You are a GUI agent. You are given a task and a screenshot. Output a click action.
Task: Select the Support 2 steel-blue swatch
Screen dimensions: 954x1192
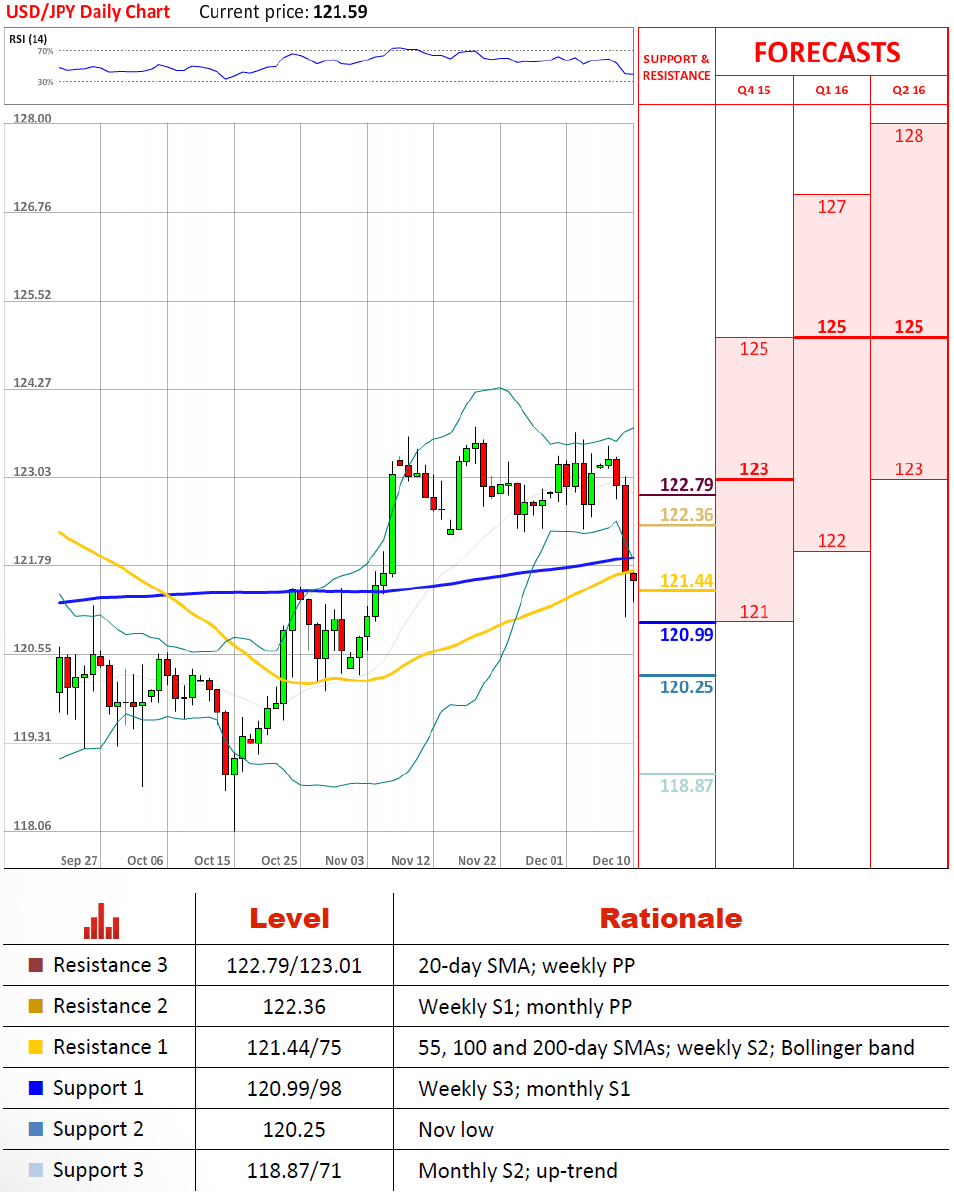point(36,1129)
